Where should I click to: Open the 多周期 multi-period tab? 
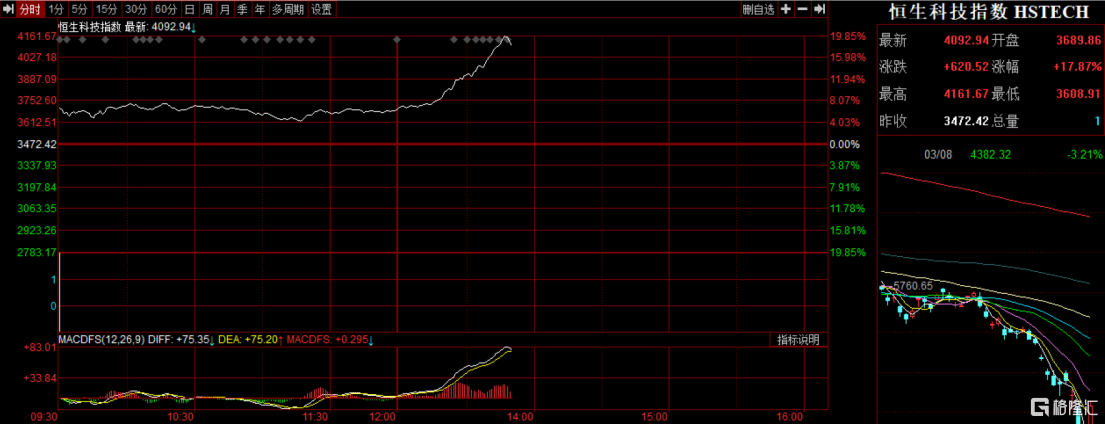click(288, 9)
